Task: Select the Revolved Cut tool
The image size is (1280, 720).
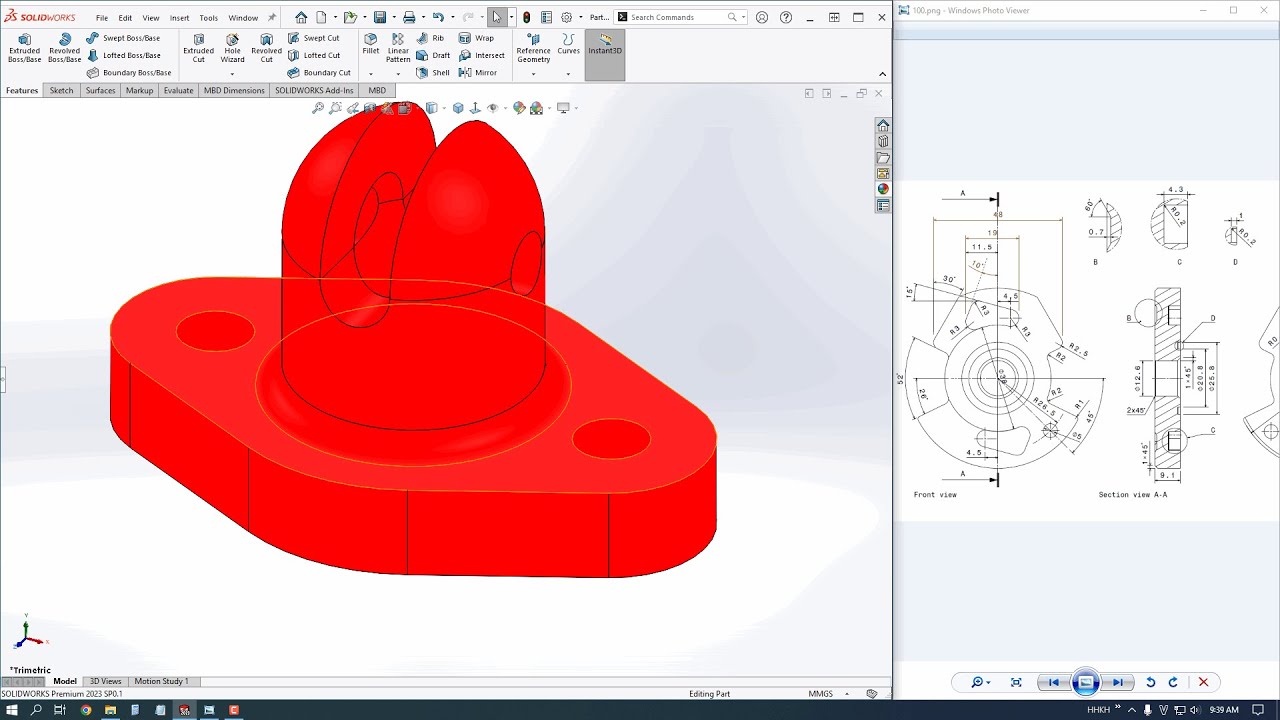Action: (x=266, y=47)
